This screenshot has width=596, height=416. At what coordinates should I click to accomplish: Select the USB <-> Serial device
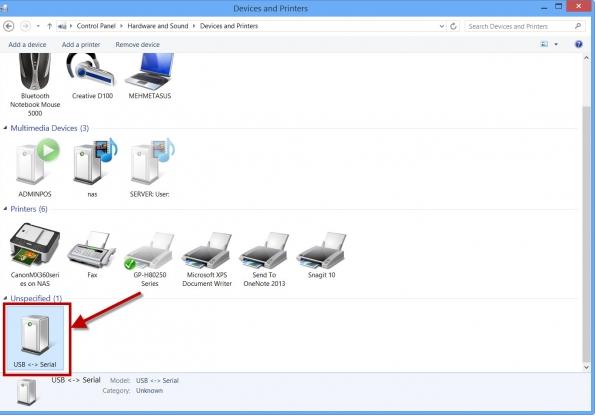coord(36,338)
